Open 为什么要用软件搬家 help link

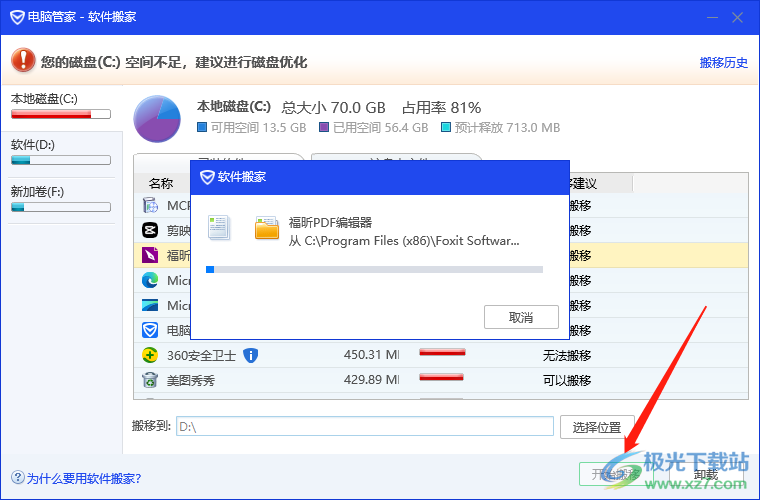(83, 478)
